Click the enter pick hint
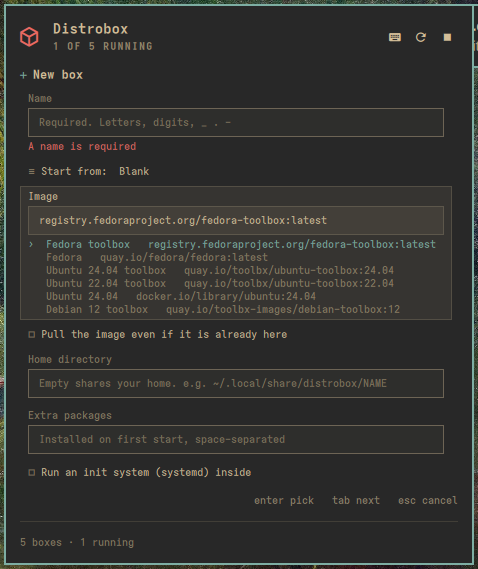 point(284,500)
